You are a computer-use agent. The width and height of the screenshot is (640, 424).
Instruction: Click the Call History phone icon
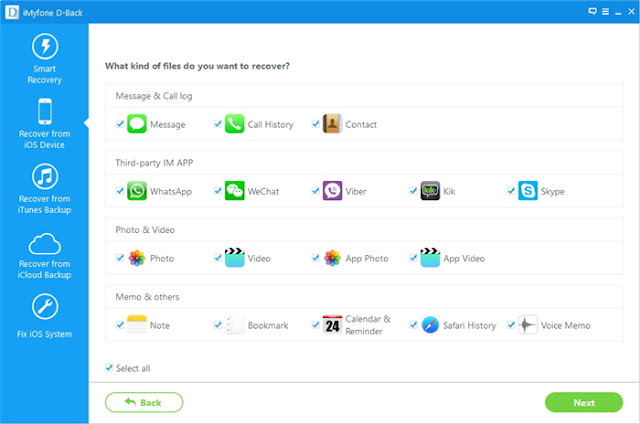click(234, 124)
